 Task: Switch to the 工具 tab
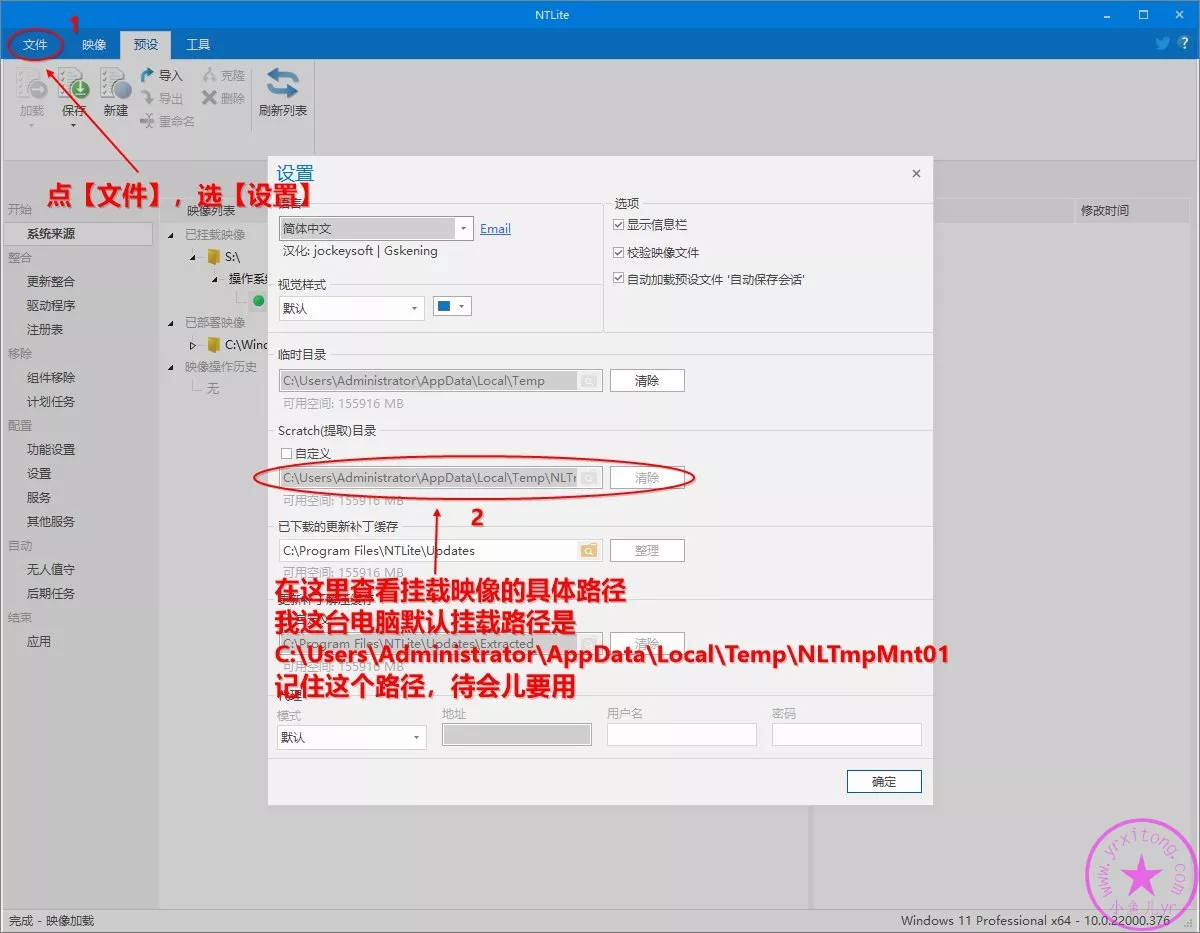198,44
